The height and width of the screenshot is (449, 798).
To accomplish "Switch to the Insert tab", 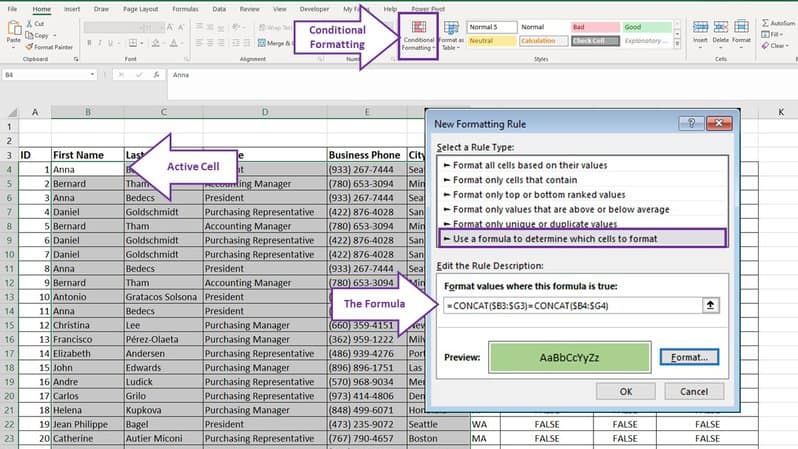I will pos(72,9).
